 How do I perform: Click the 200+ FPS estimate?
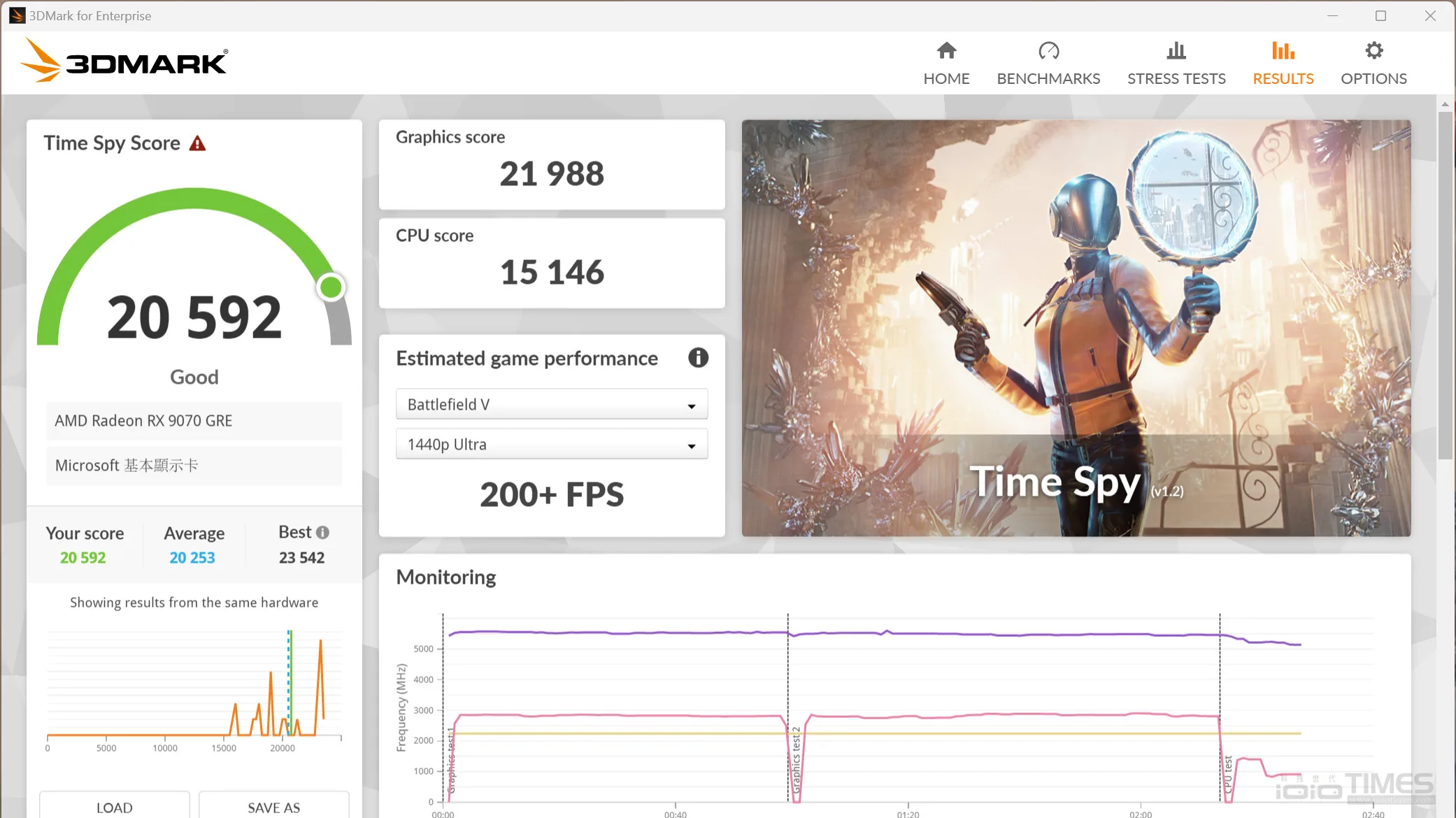tap(552, 495)
